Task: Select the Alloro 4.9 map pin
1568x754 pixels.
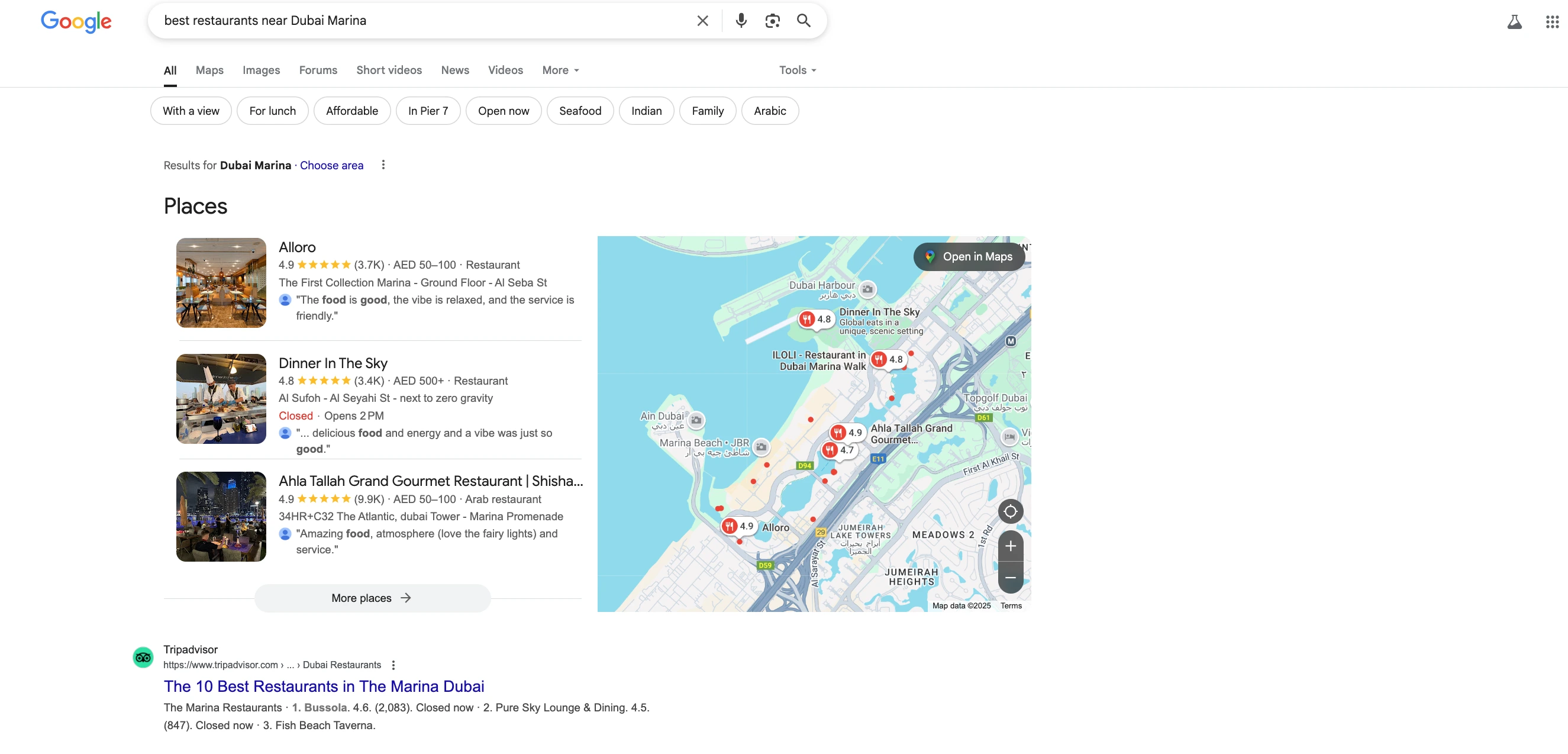Action: 738,526
